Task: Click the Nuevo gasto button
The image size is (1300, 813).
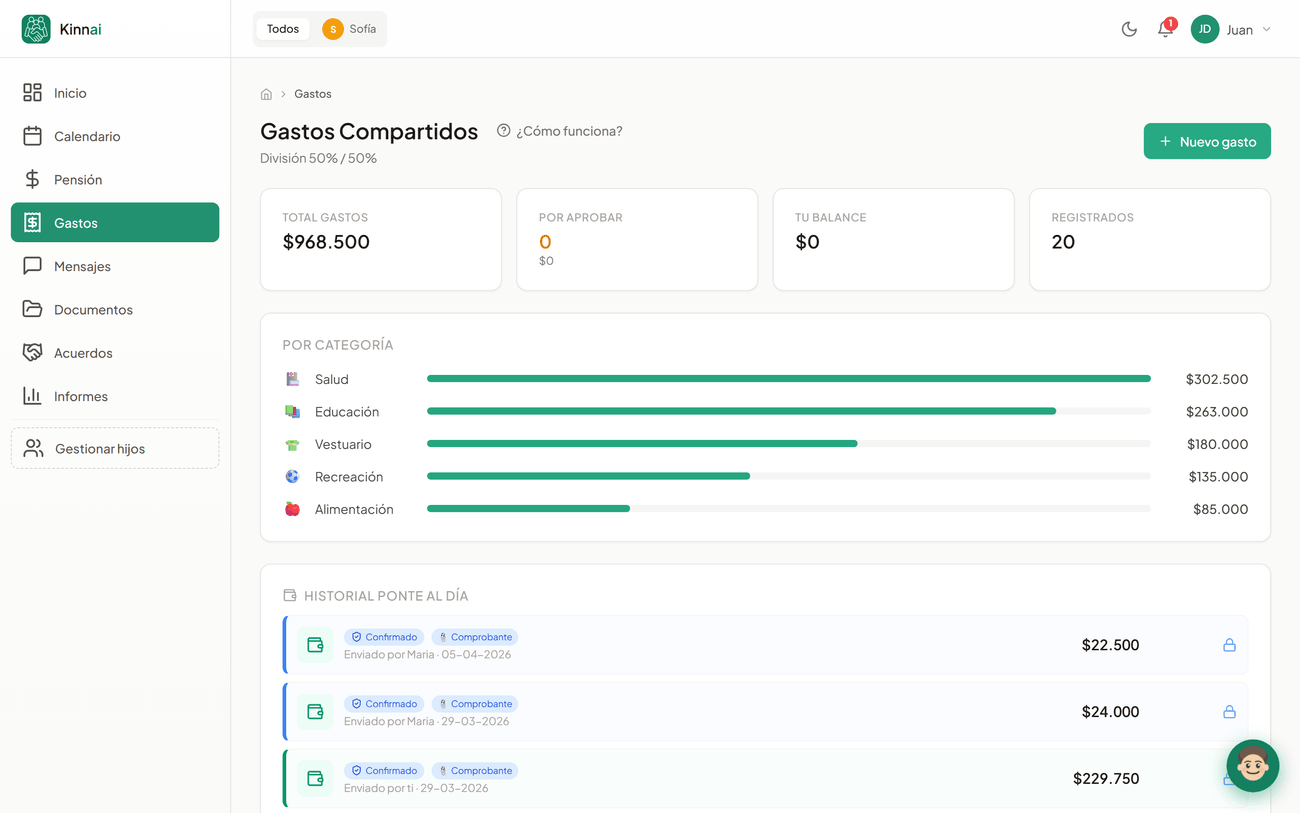Action: (1207, 141)
